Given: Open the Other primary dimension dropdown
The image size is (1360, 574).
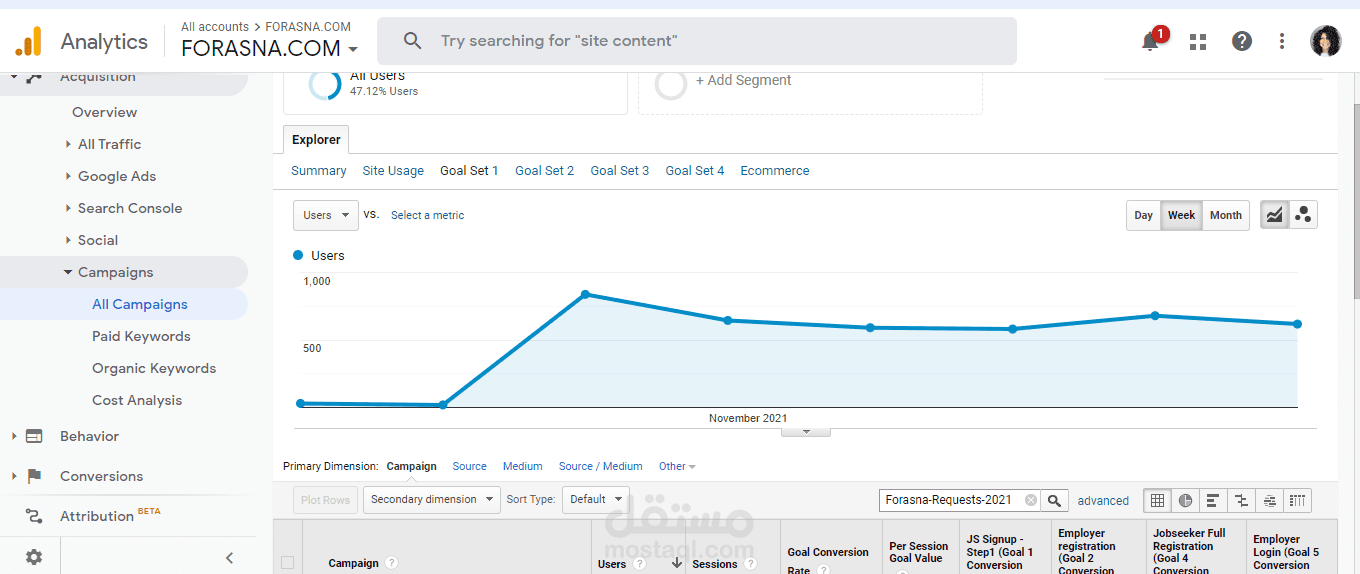Looking at the screenshot, I should [x=677, y=466].
